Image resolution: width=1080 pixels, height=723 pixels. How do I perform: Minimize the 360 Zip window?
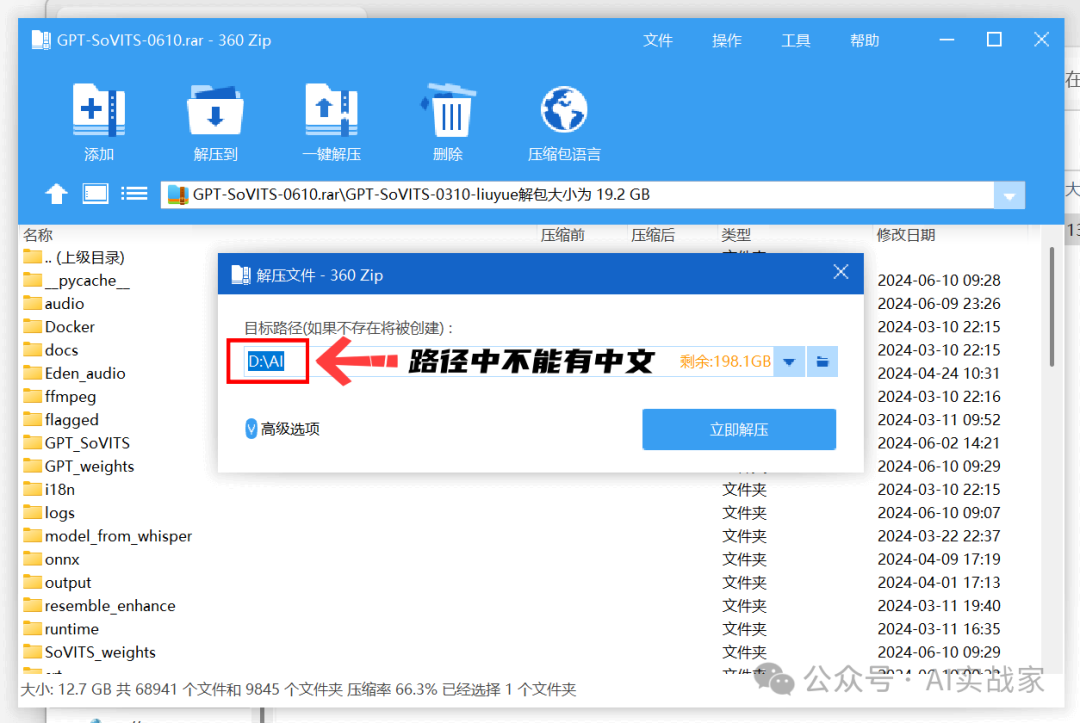(x=947, y=40)
